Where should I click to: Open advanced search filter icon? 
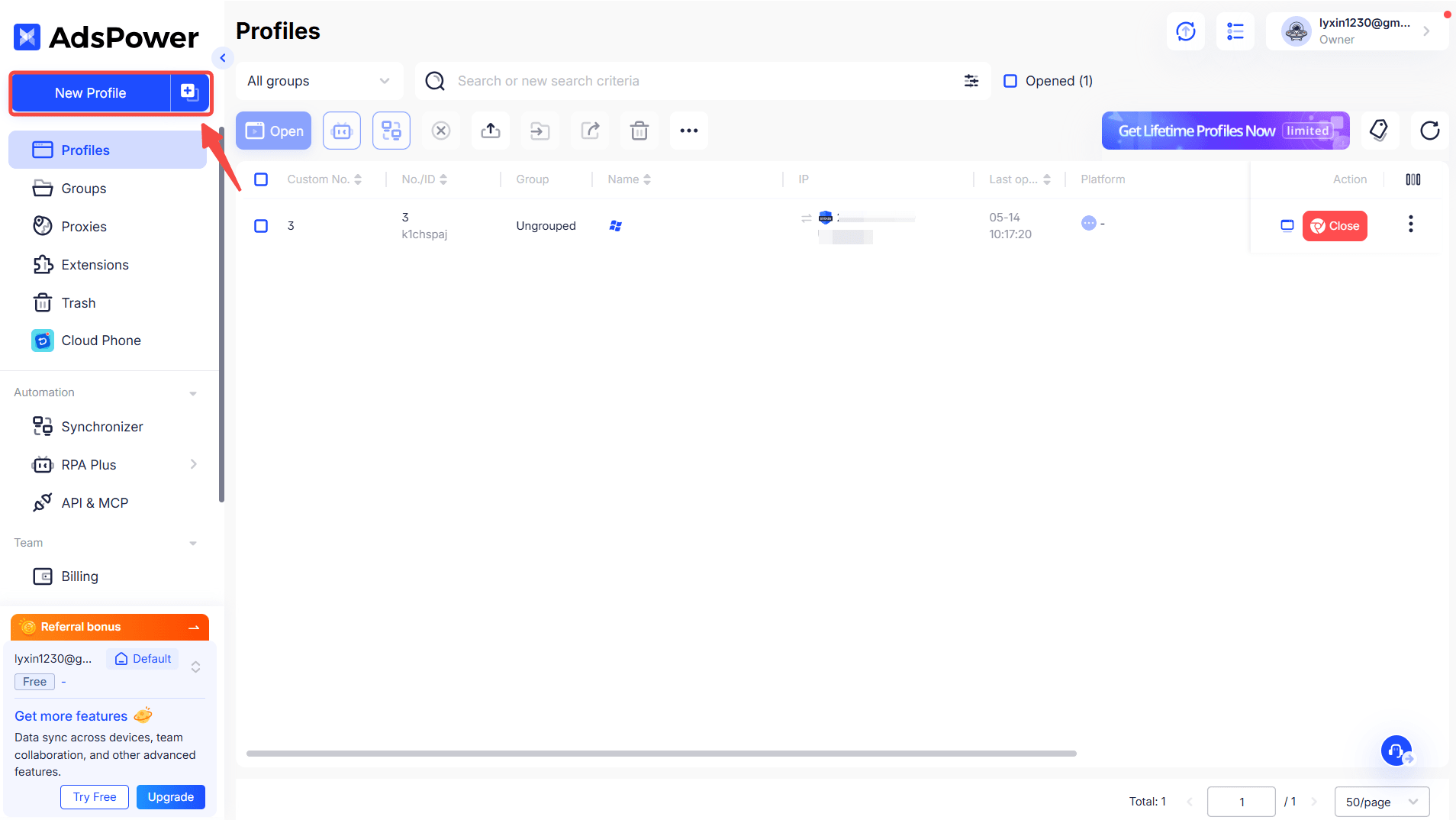(971, 81)
